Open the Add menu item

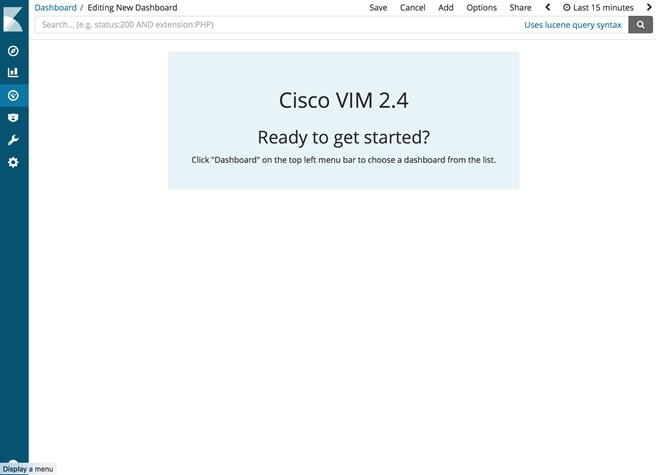(x=446, y=8)
